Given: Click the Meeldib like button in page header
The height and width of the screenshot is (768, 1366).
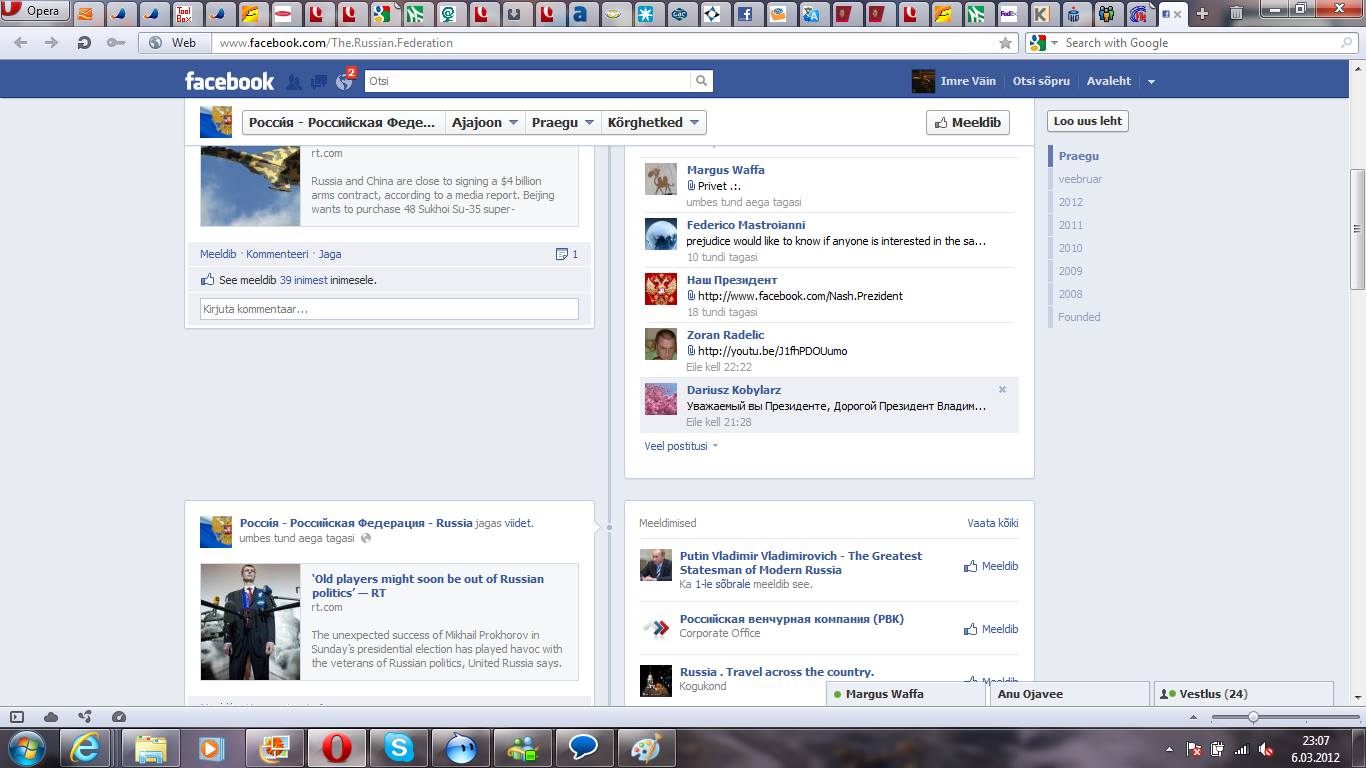Looking at the screenshot, I should click(968, 122).
